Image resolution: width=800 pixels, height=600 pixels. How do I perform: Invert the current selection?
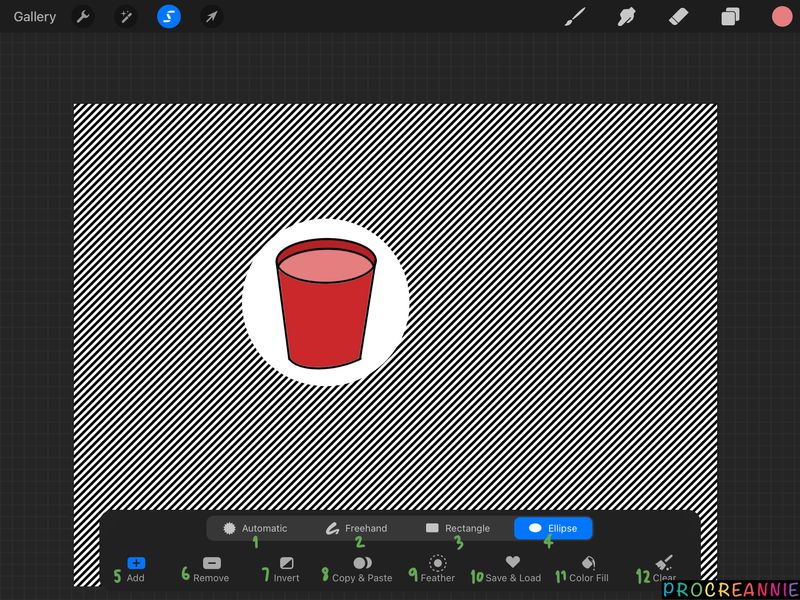click(x=287, y=563)
